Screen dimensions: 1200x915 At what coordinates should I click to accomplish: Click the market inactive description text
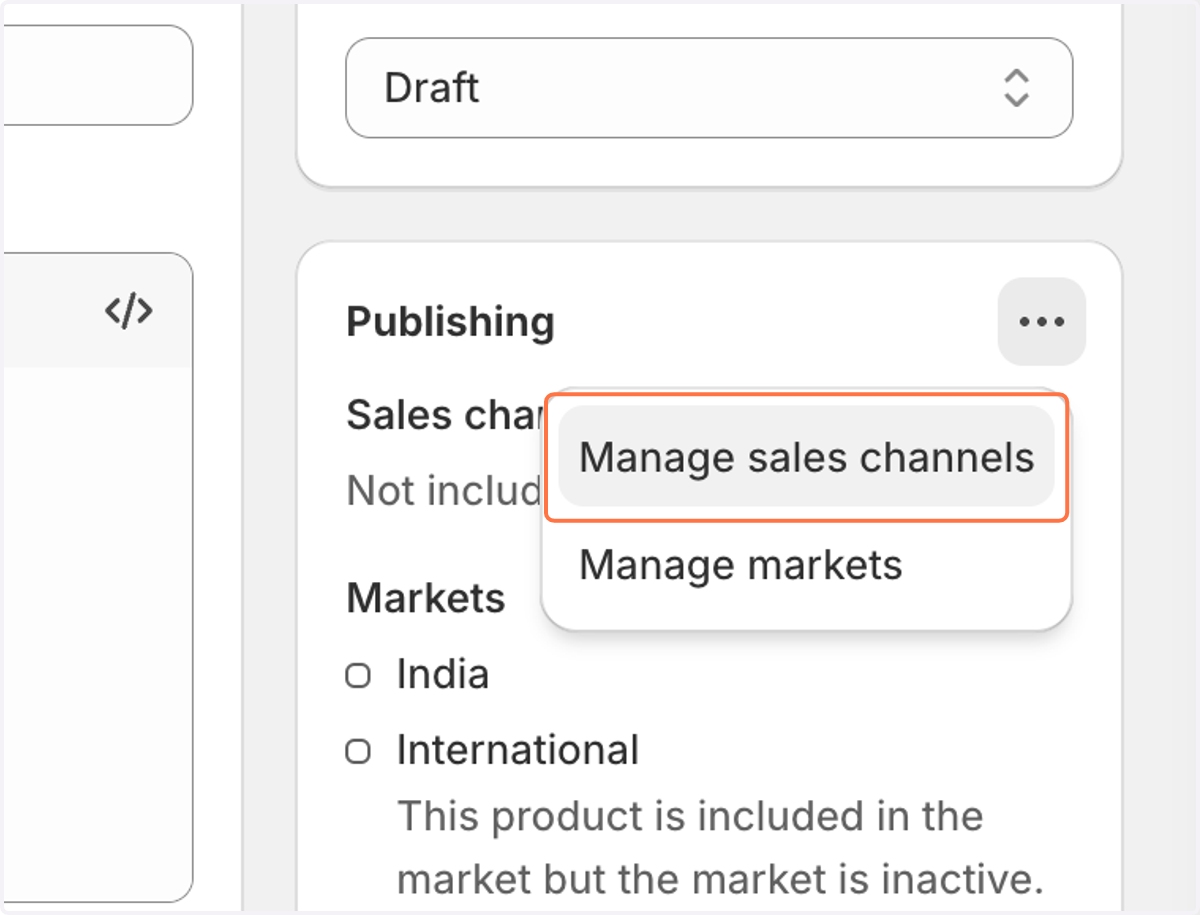click(x=720, y=849)
